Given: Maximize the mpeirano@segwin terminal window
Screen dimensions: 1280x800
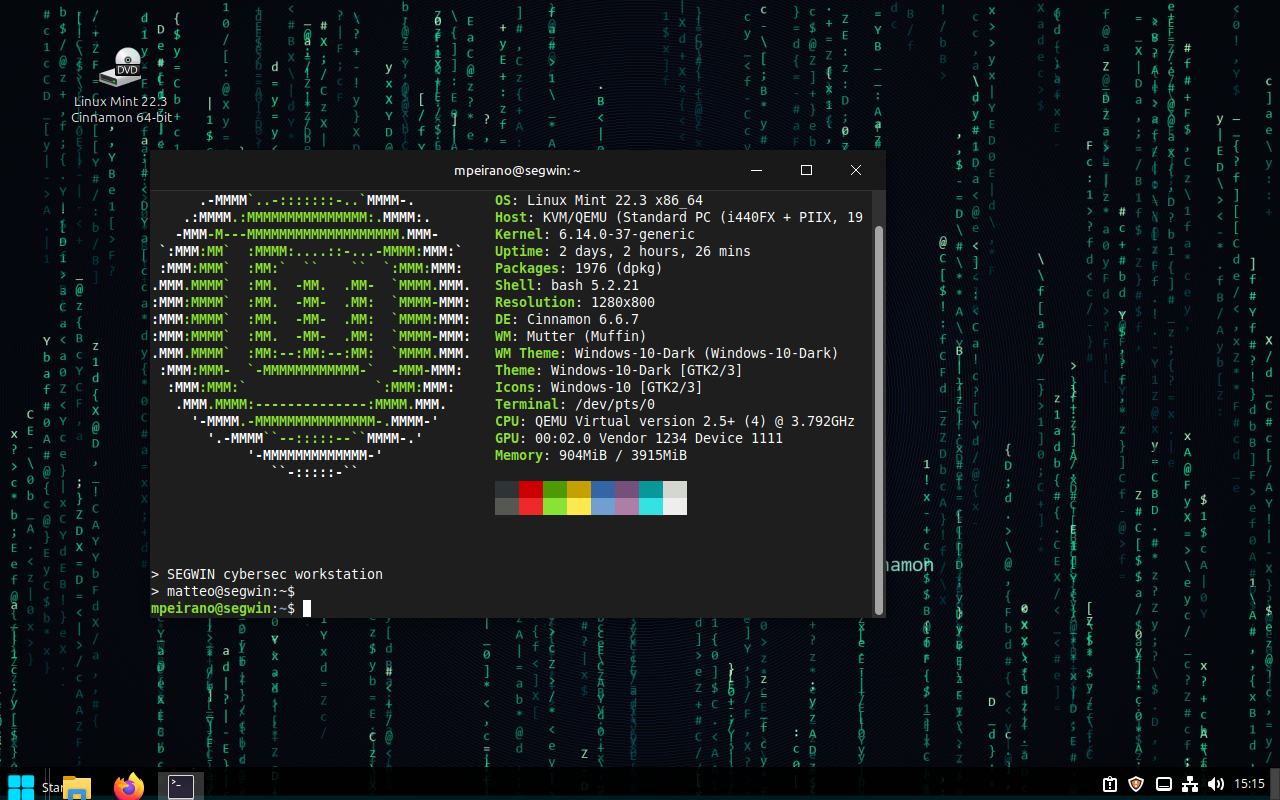Looking at the screenshot, I should click(806, 170).
